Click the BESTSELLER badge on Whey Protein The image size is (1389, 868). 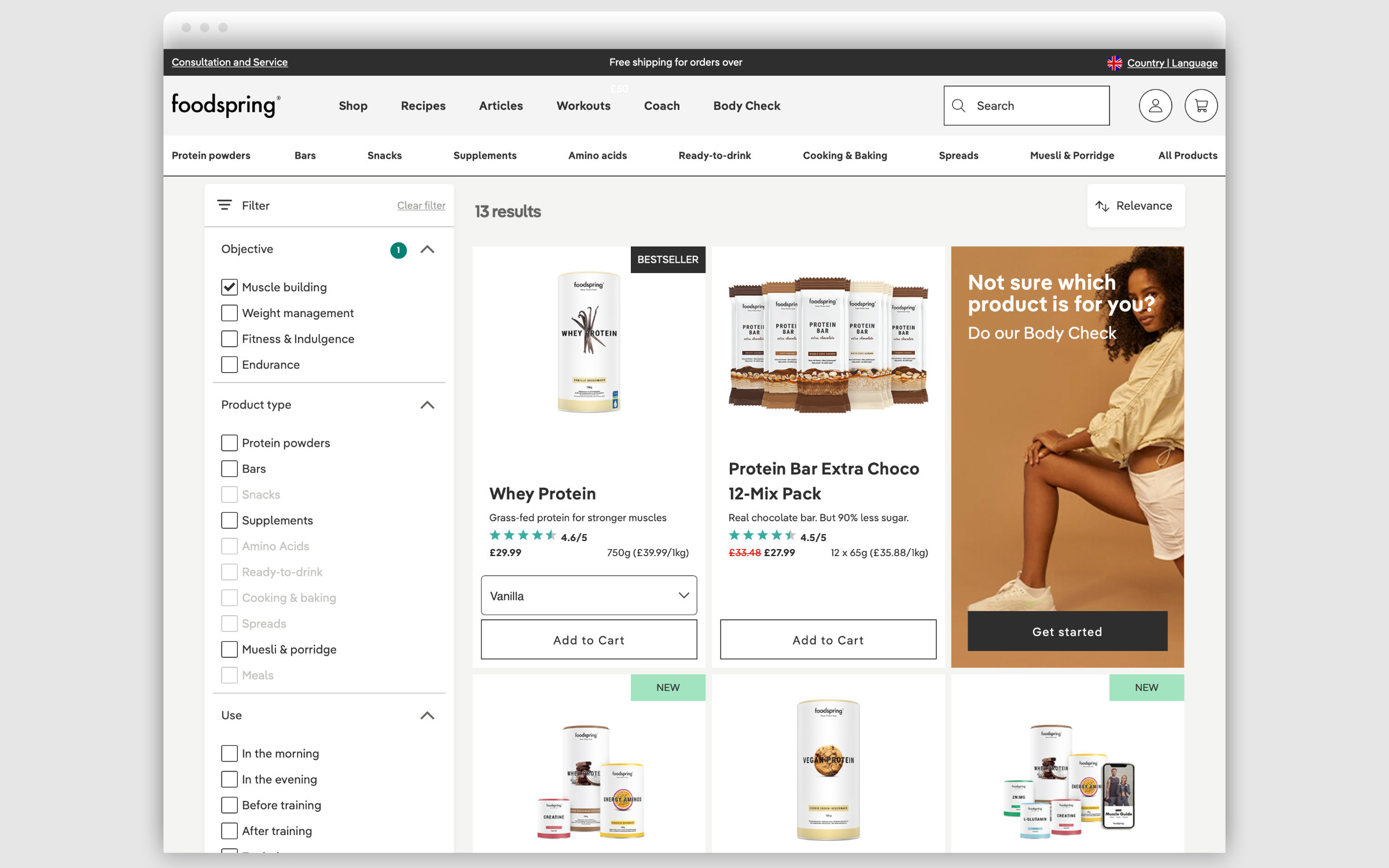pyautogui.click(x=667, y=259)
